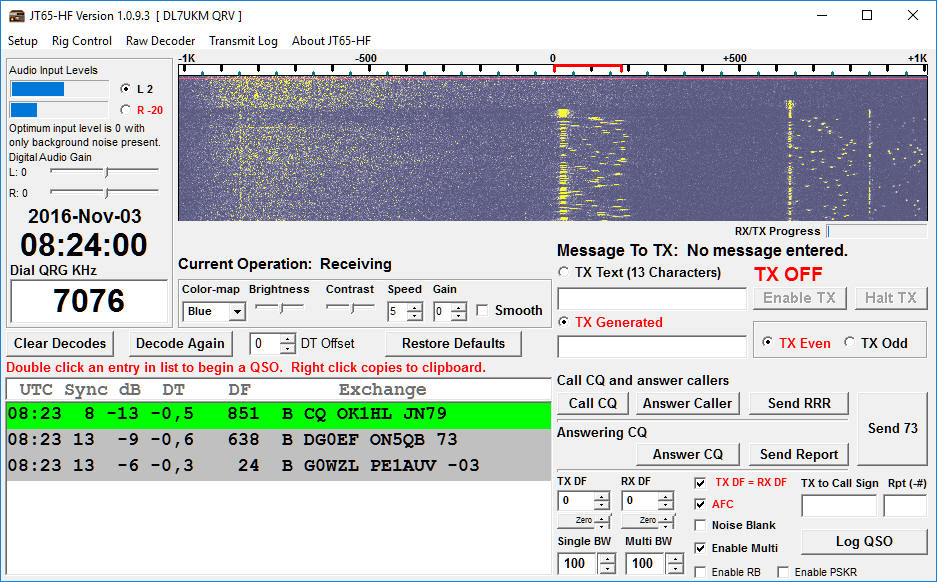Enable the Enable RB checkbox
The image size is (937, 582).
pos(700,572)
